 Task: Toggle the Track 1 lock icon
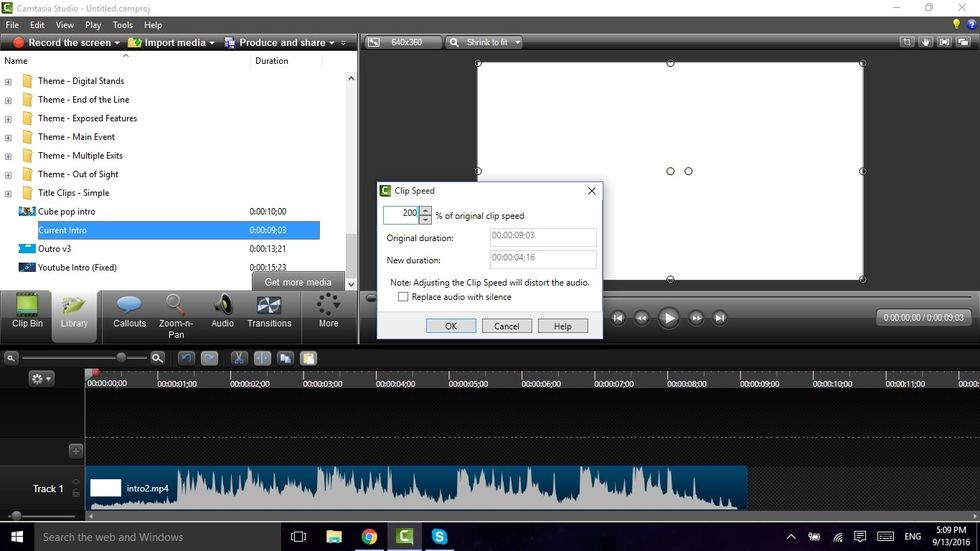click(x=76, y=495)
